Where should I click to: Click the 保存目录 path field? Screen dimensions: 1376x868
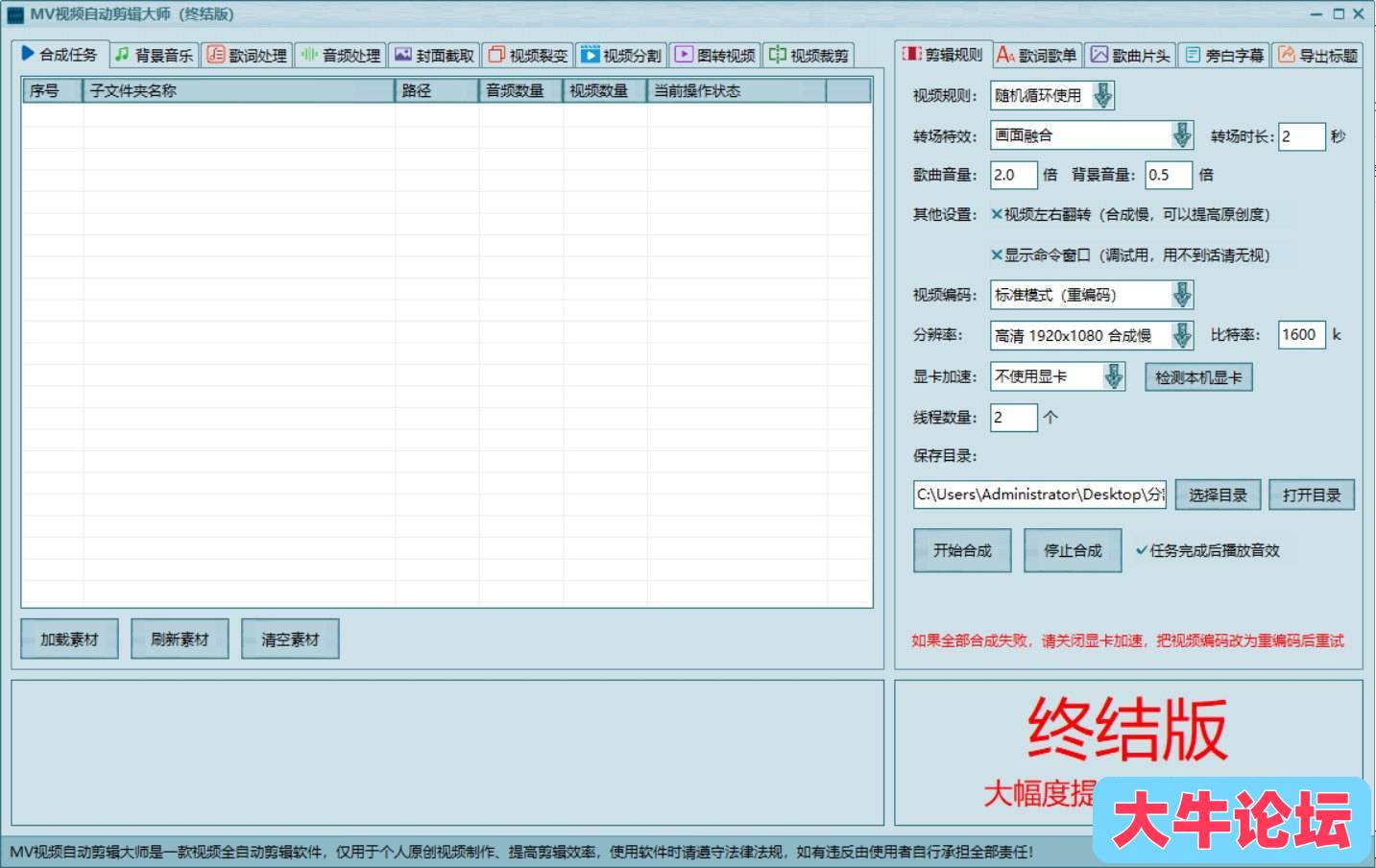(x=1040, y=494)
